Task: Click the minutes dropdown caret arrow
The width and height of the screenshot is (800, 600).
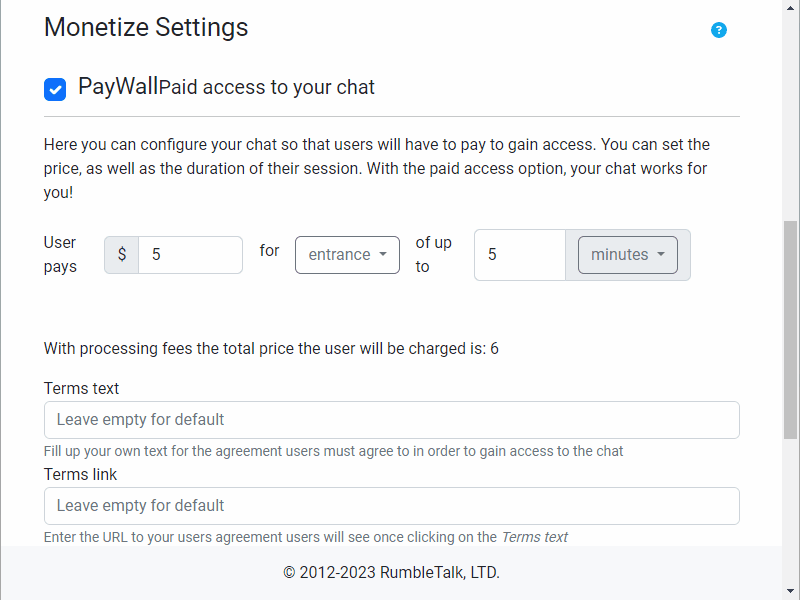Action: pyautogui.click(x=661, y=254)
